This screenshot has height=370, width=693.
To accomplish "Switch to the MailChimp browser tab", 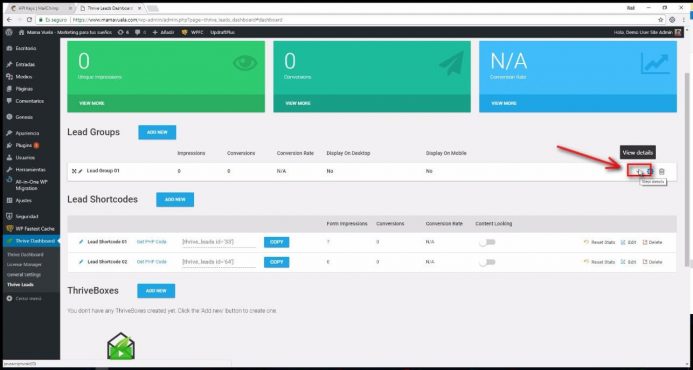I will coord(41,8).
